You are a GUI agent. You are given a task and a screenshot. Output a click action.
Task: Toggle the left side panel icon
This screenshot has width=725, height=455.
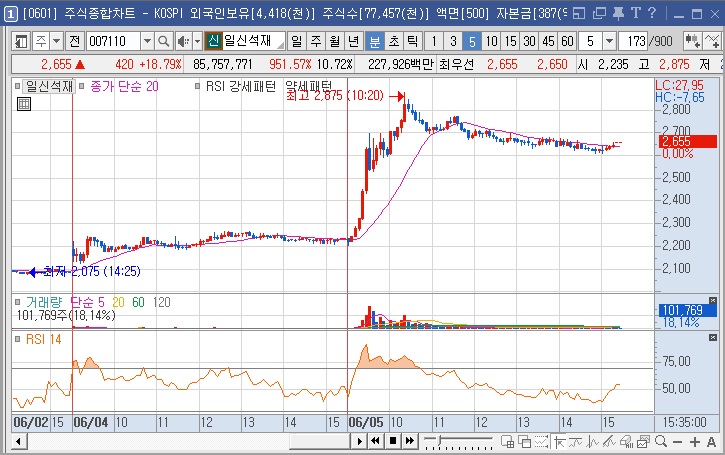[x=22, y=41]
